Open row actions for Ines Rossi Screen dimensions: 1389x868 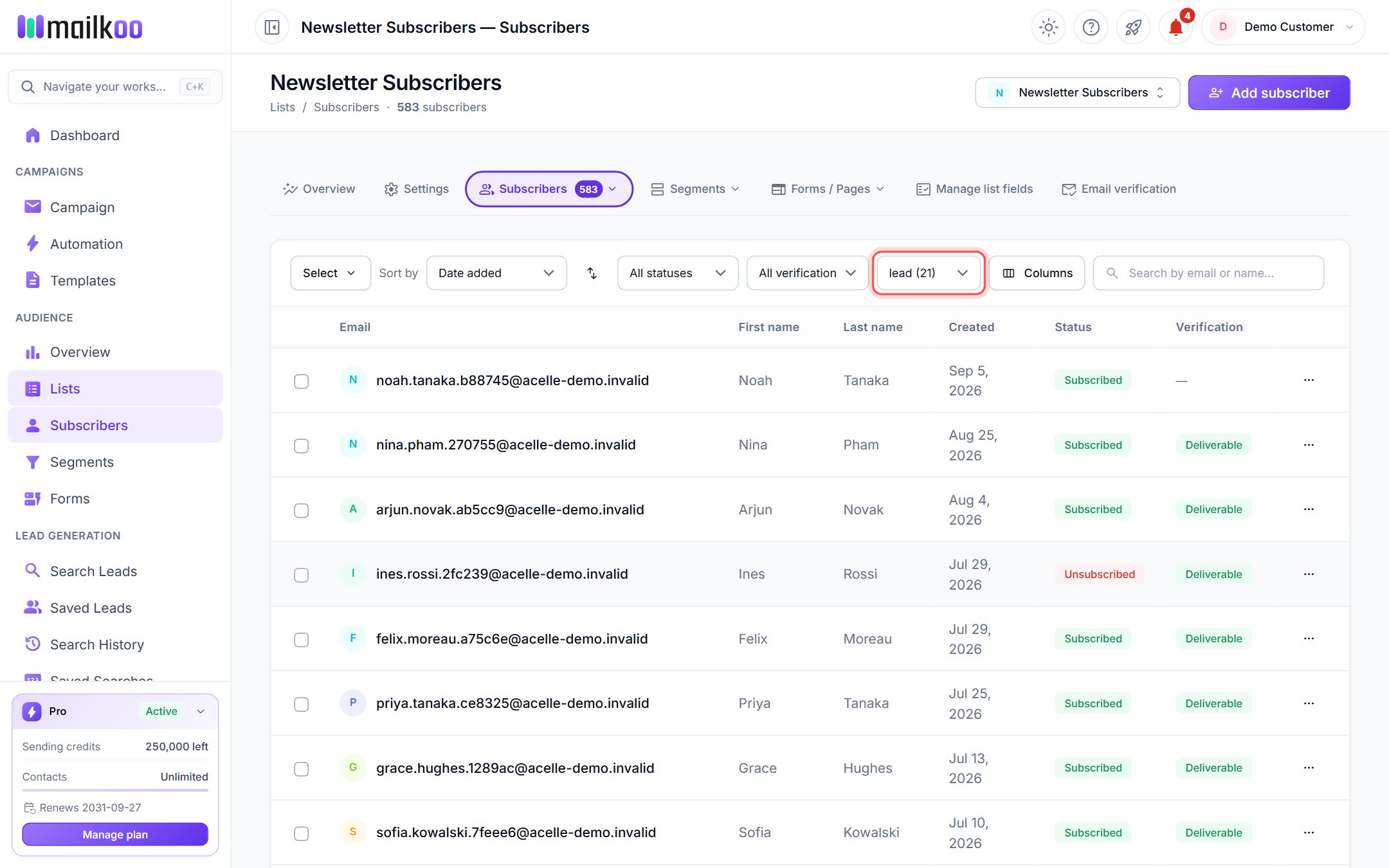click(x=1309, y=574)
